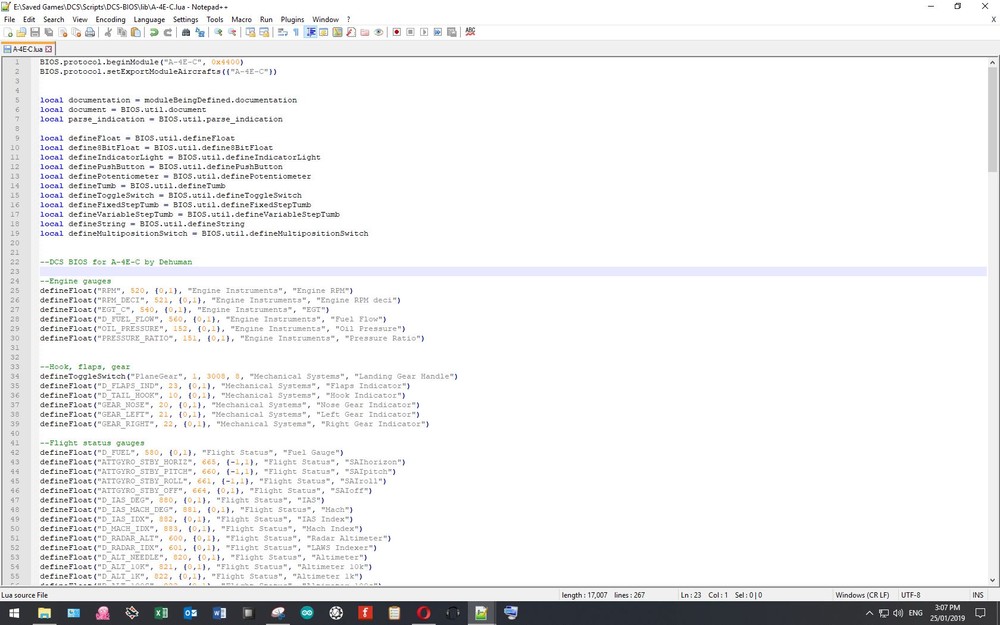Open Find with the binoculars icon
The width and height of the screenshot is (1000, 625).
pyautogui.click(x=186, y=32)
